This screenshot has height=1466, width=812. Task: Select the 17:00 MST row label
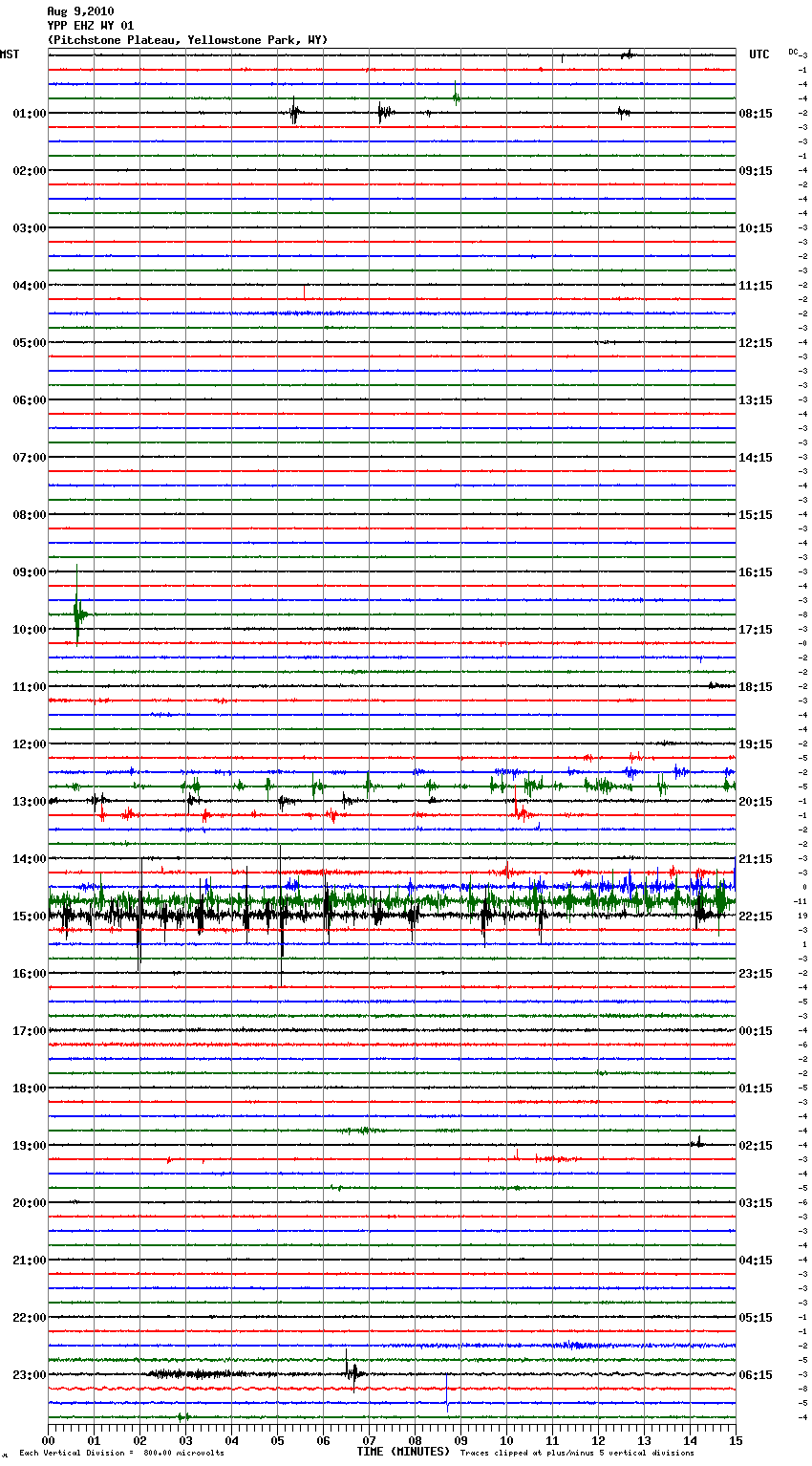30,1031
